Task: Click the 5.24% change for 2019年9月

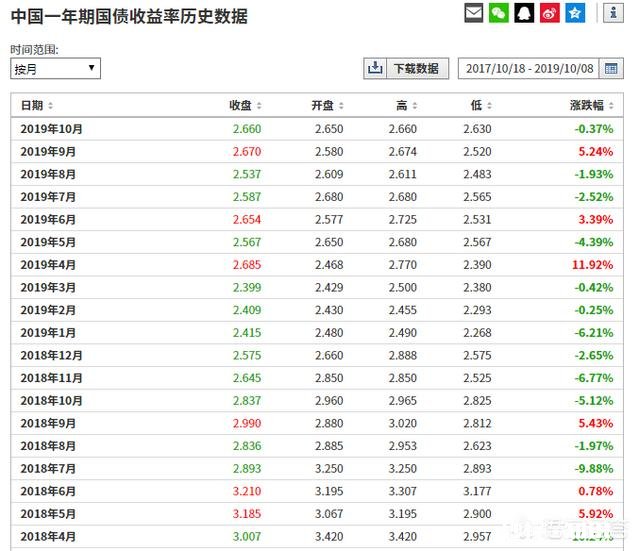Action: 596,152
